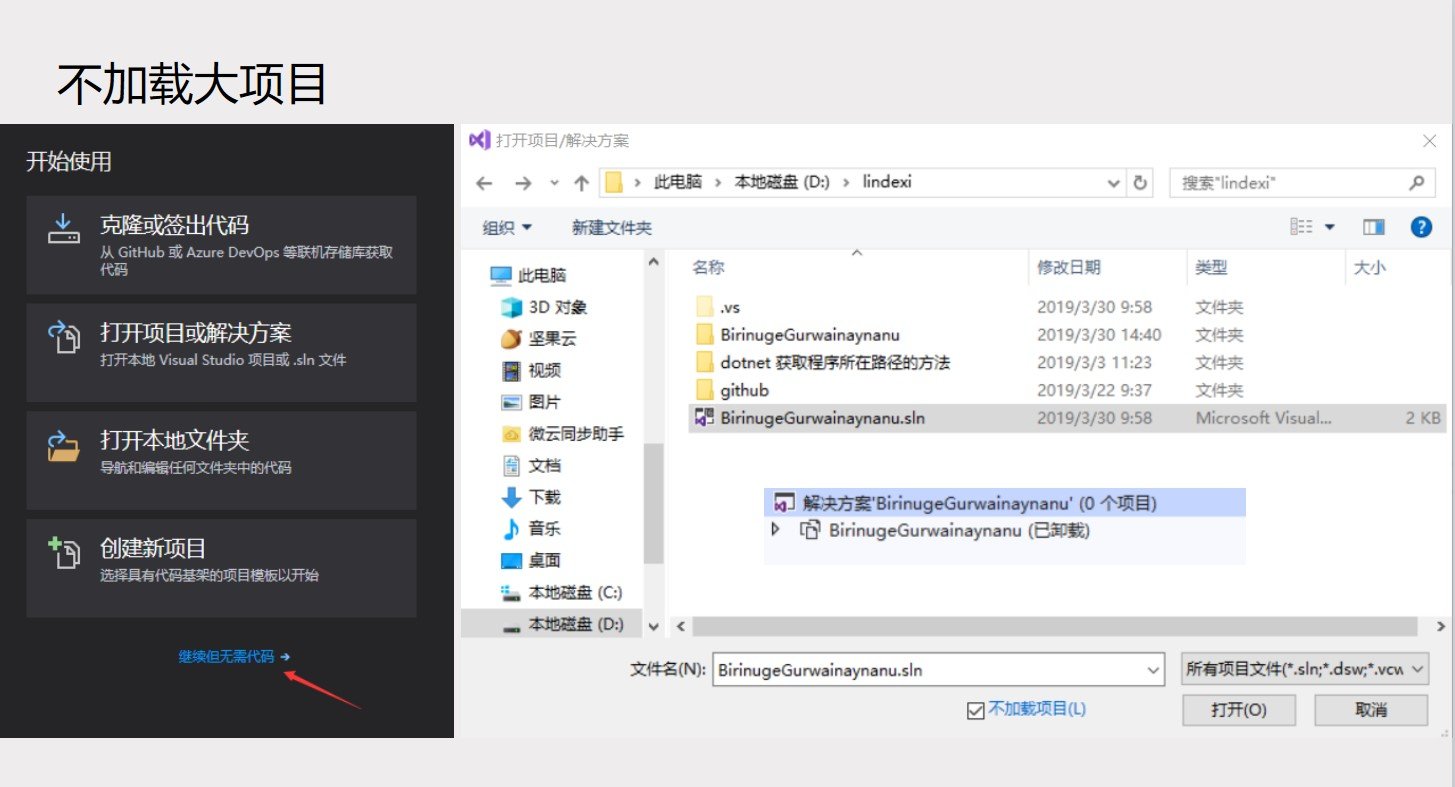Click the Visual Studio logo in dialog title
Screen dimensions: 1455x787
point(480,141)
